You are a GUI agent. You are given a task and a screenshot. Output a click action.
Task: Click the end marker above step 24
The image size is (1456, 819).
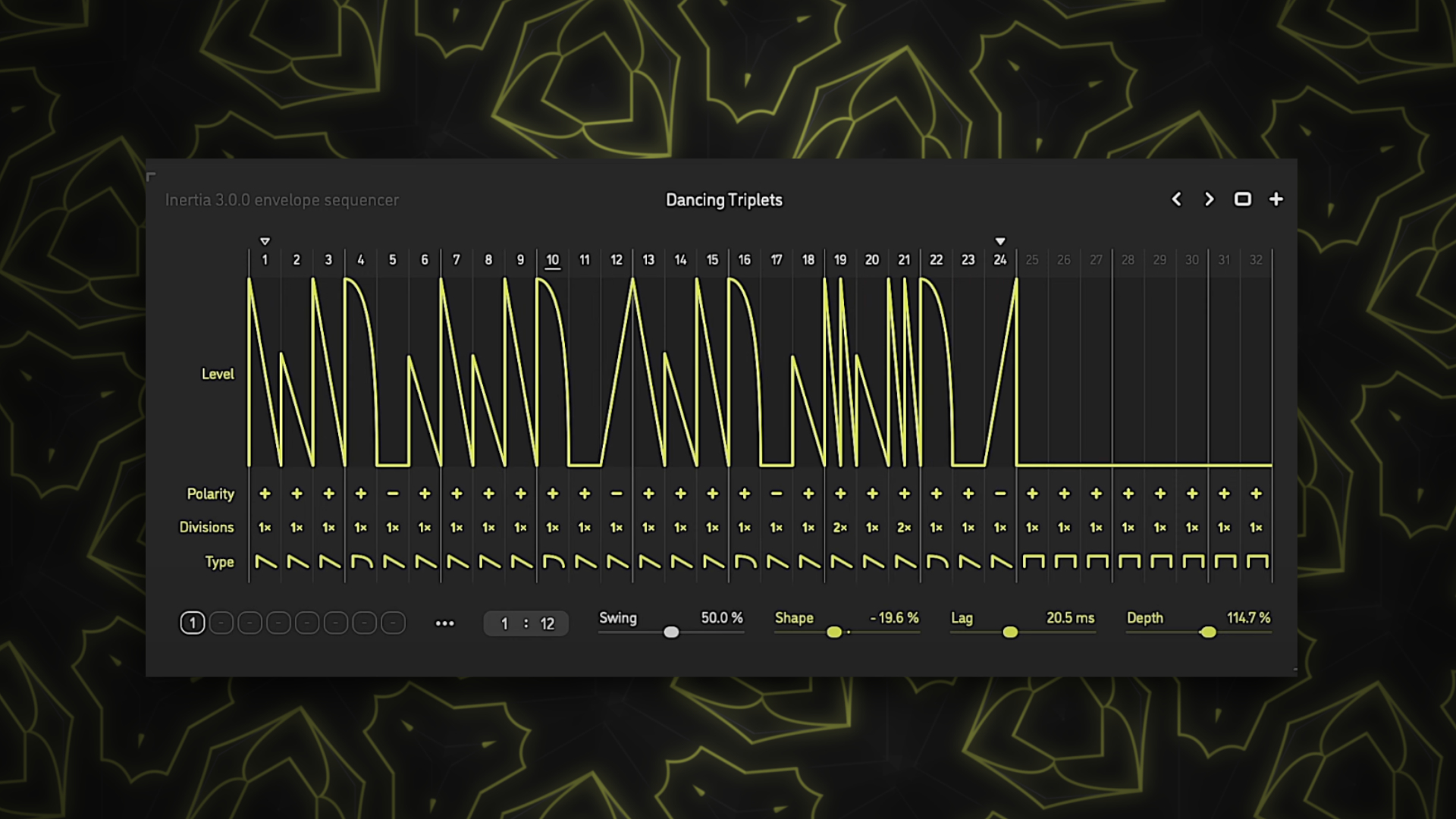(x=1000, y=241)
